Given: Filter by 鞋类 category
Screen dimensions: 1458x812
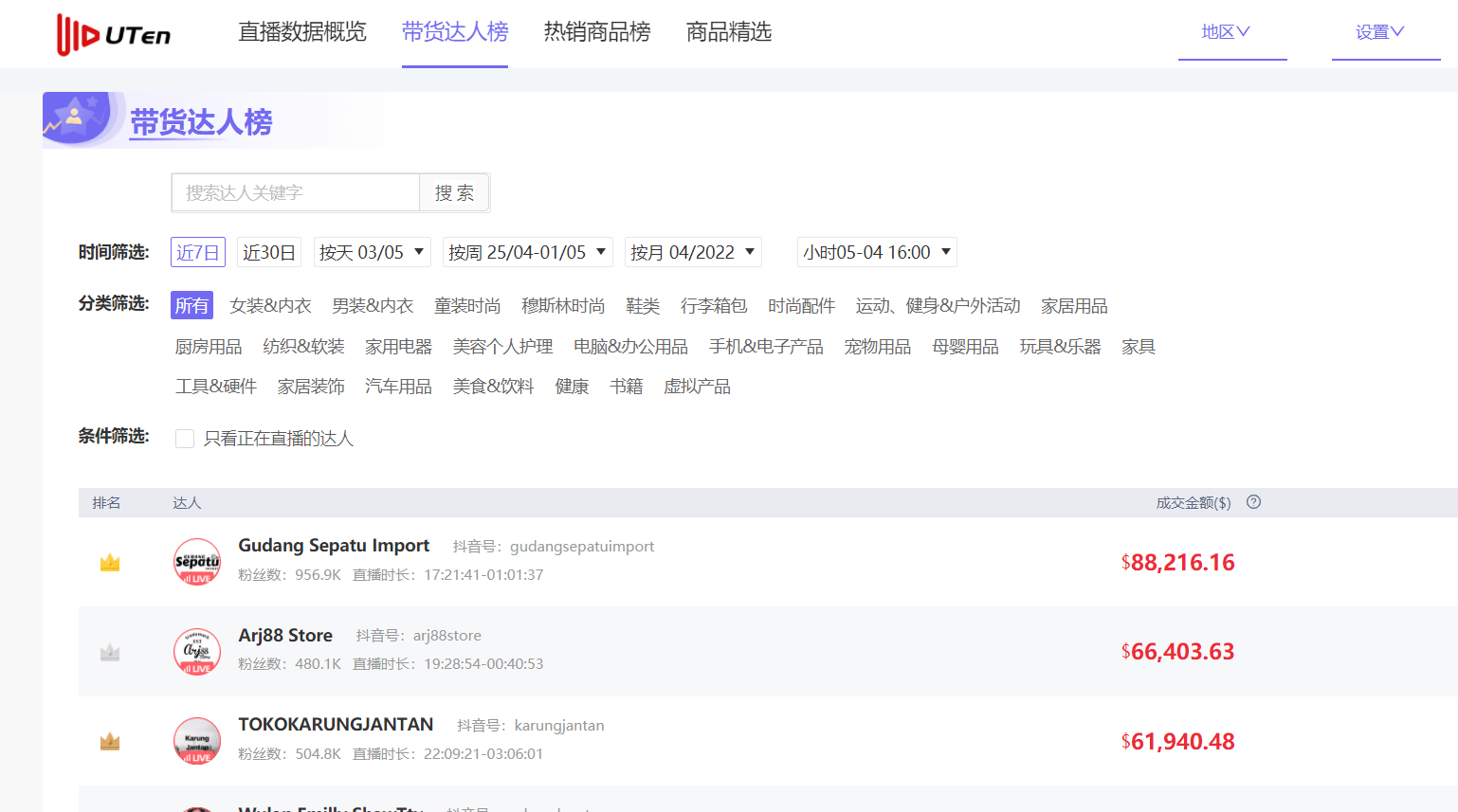Looking at the screenshot, I should (x=643, y=305).
